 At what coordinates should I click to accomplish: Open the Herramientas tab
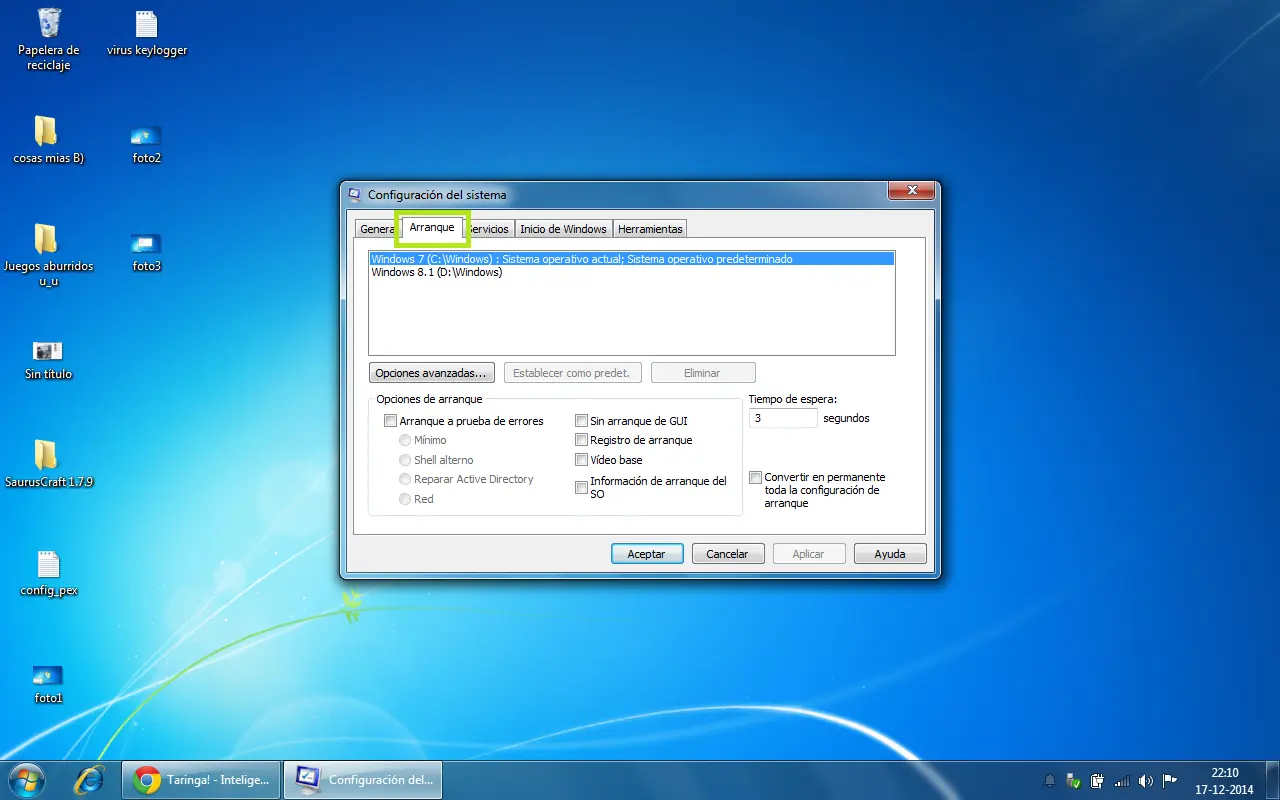pyautogui.click(x=650, y=229)
